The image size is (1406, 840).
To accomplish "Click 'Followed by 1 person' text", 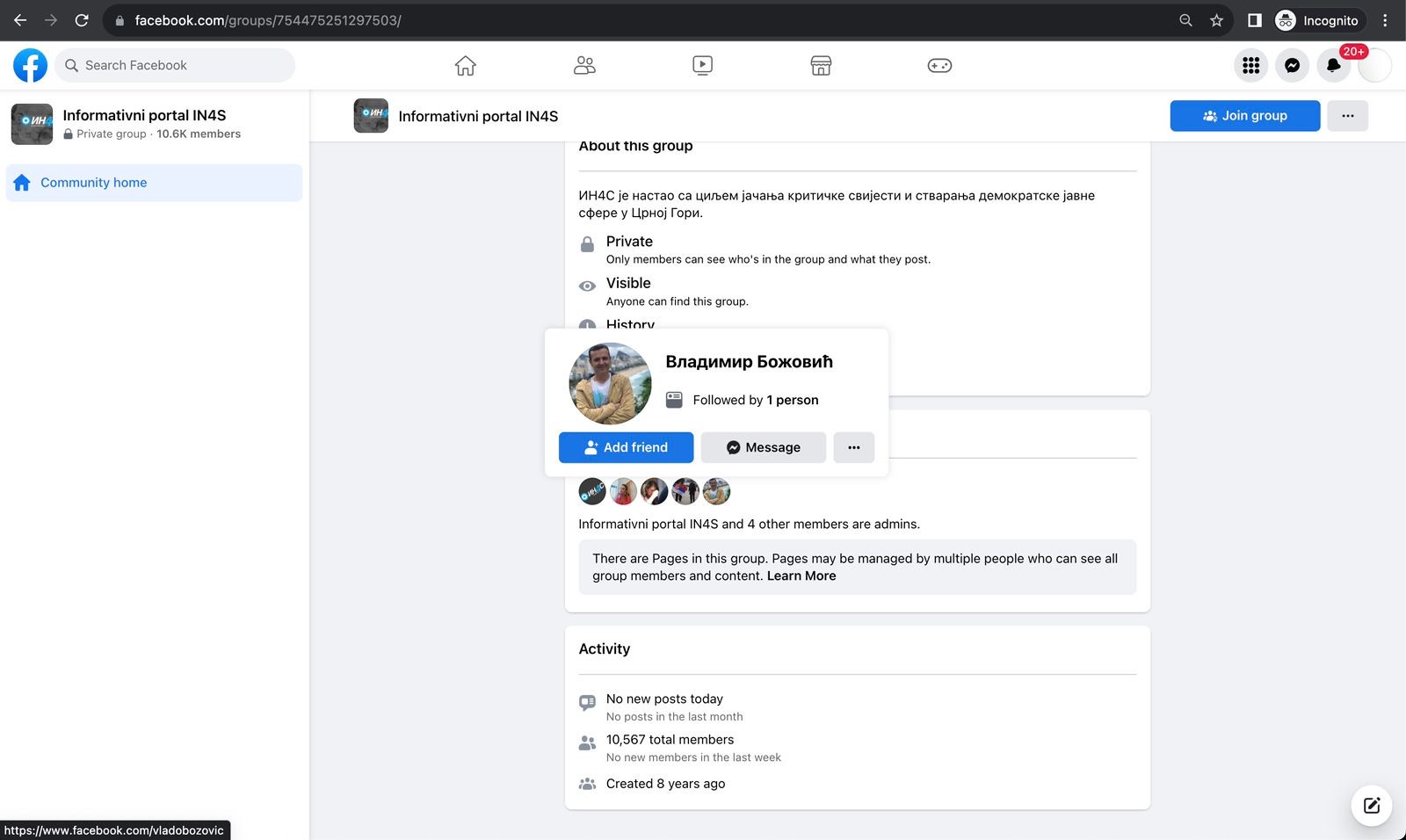I will (x=756, y=400).
